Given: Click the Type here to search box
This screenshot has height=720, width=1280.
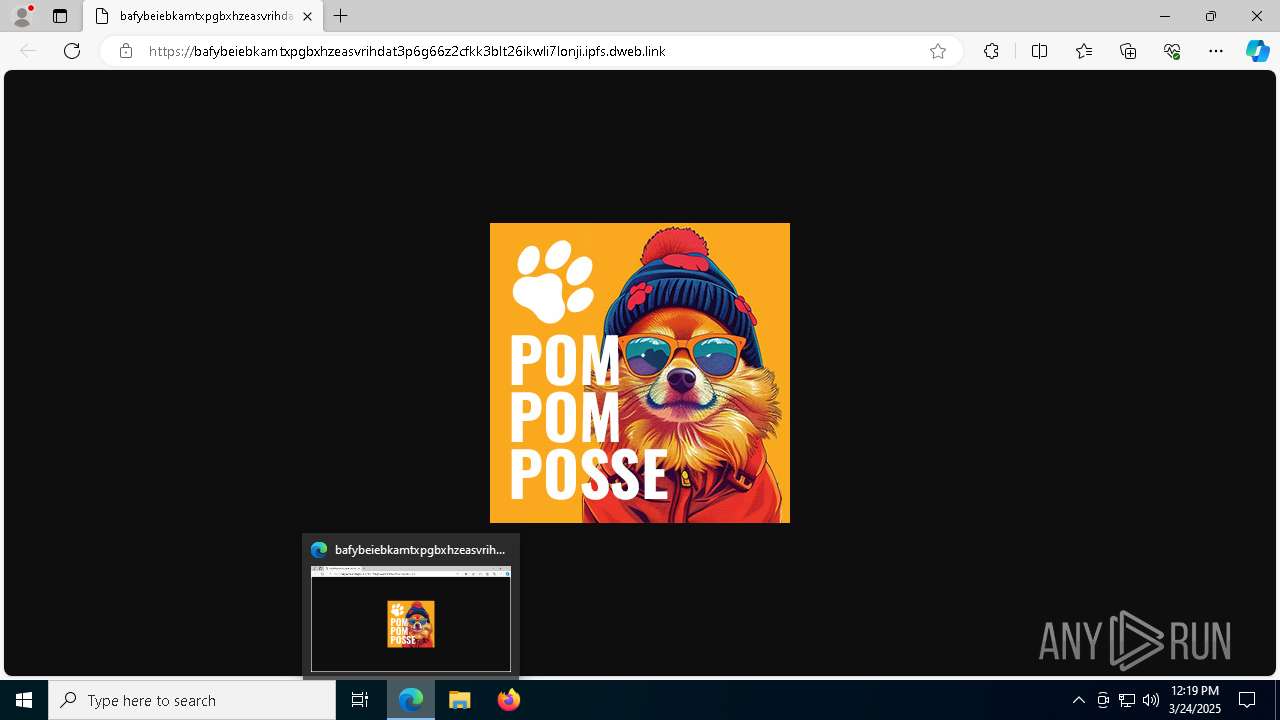Looking at the screenshot, I should click(x=192, y=700).
